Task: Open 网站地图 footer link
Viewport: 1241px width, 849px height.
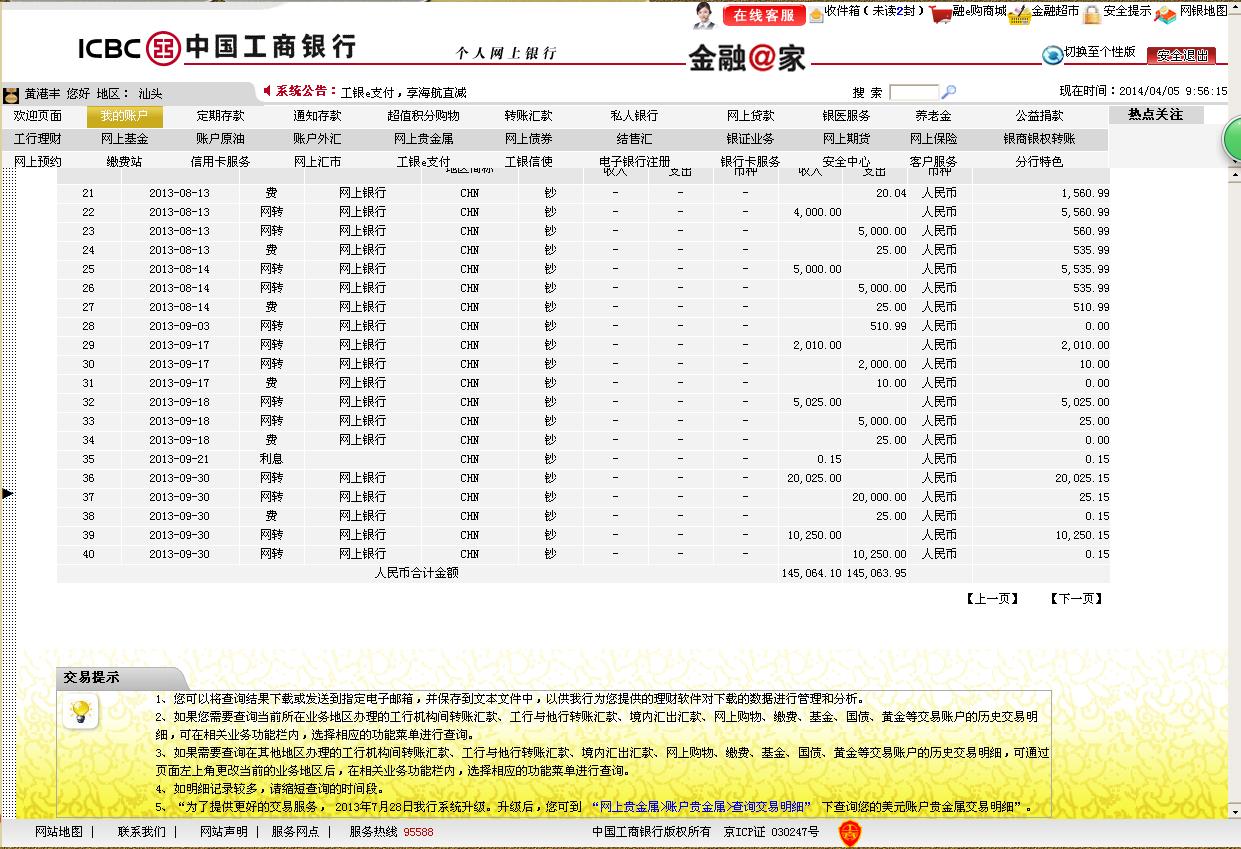Action: tap(59, 831)
